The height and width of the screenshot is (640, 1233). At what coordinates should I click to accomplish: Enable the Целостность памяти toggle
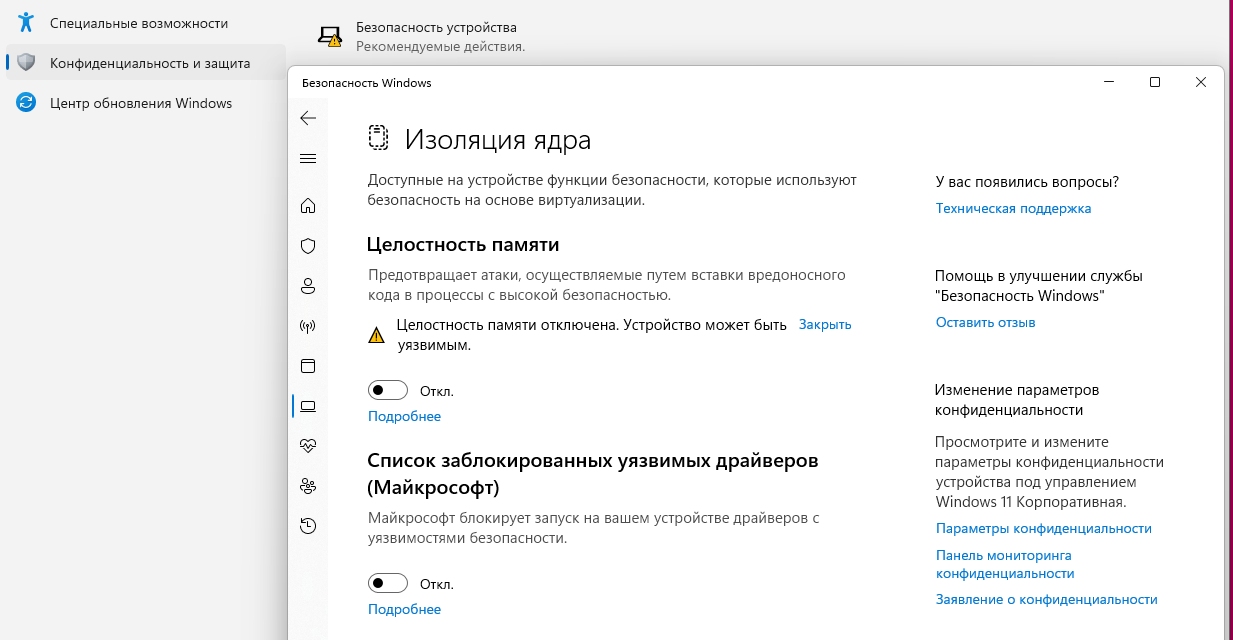click(388, 390)
